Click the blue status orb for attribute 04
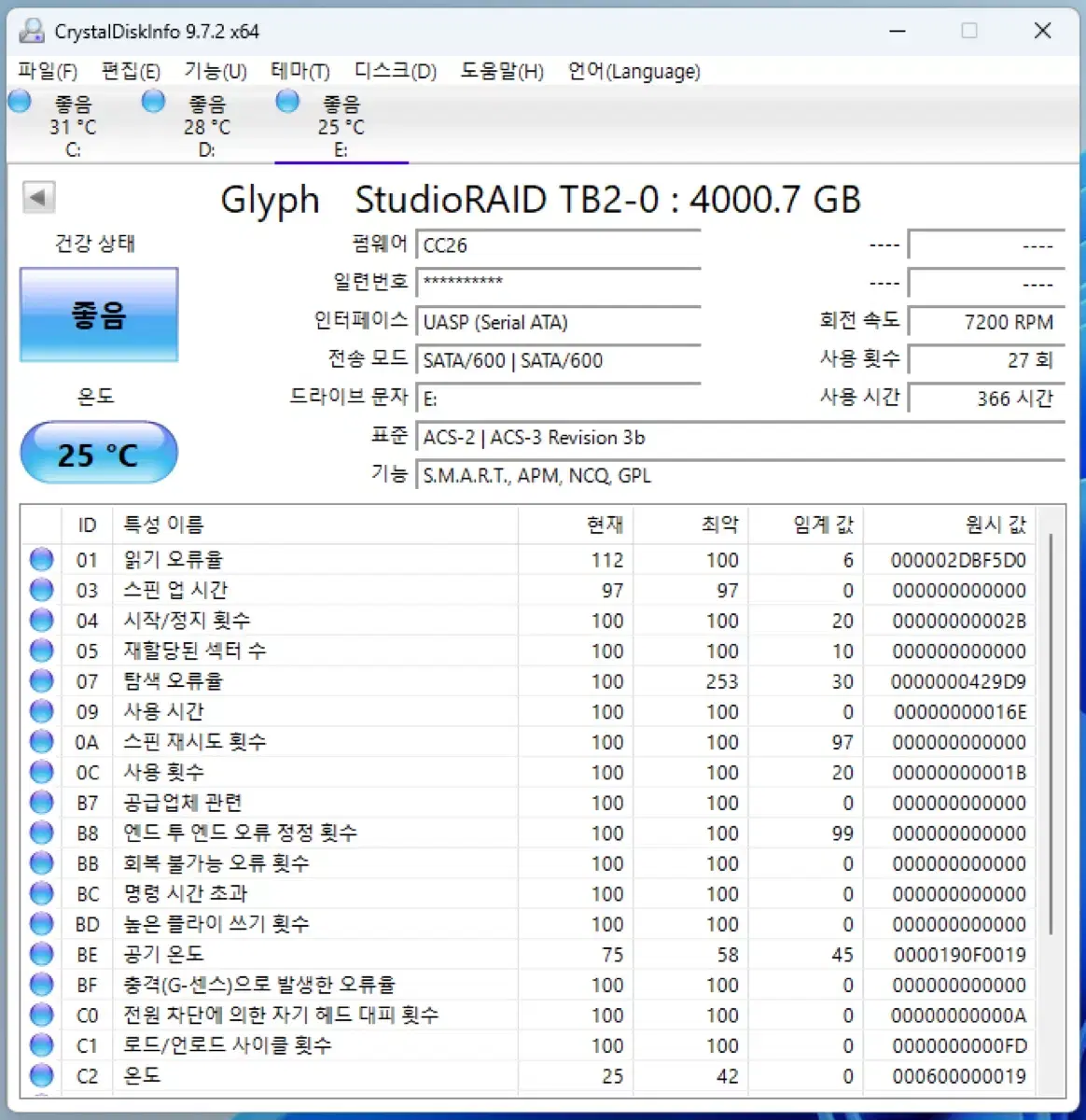1086x1120 pixels. point(41,621)
